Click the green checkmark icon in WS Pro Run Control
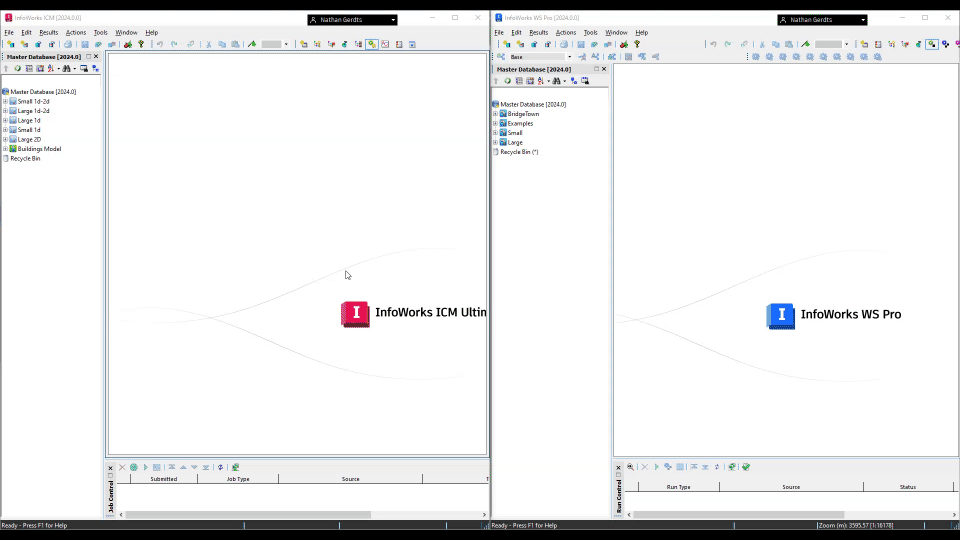Viewport: 960px width, 540px height. pyautogui.click(x=746, y=467)
